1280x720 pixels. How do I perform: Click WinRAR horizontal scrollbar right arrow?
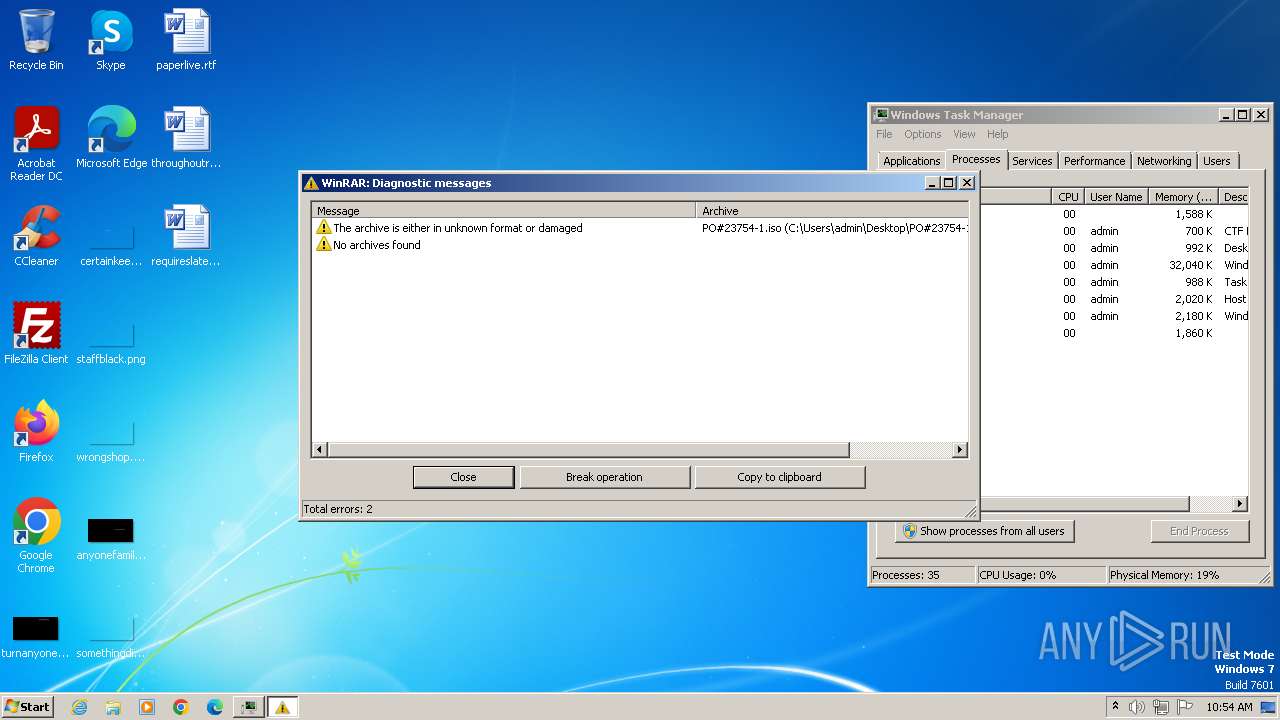[960, 450]
